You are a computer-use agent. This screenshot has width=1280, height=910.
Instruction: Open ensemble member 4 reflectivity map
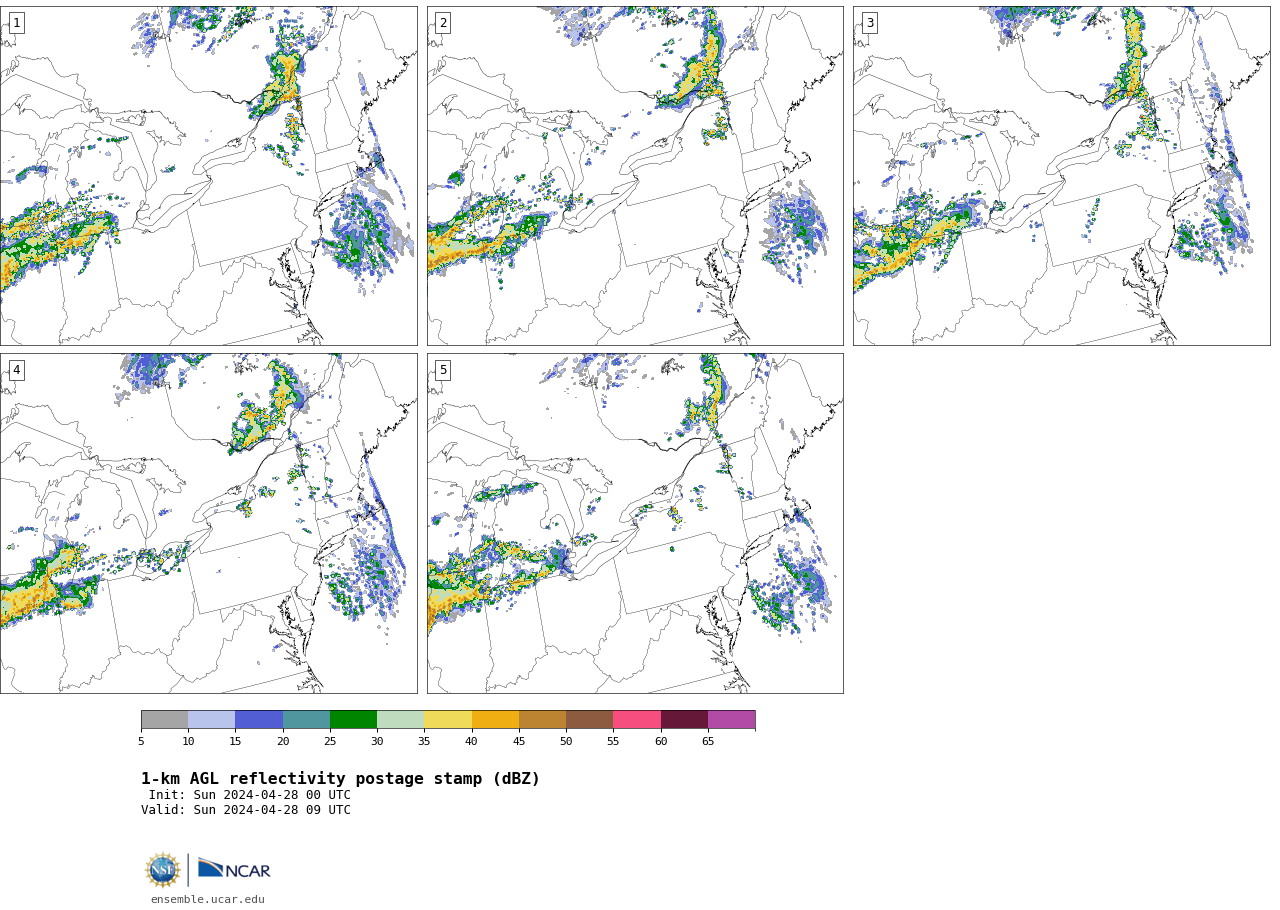coord(208,523)
